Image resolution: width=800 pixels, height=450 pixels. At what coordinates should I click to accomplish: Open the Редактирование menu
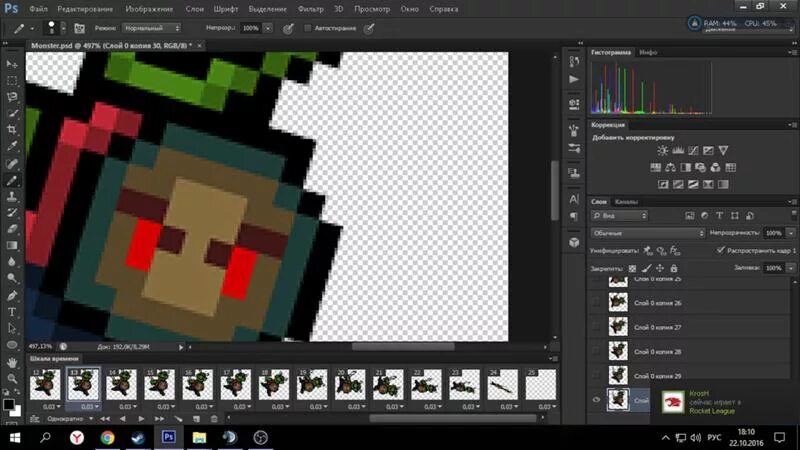85,9
